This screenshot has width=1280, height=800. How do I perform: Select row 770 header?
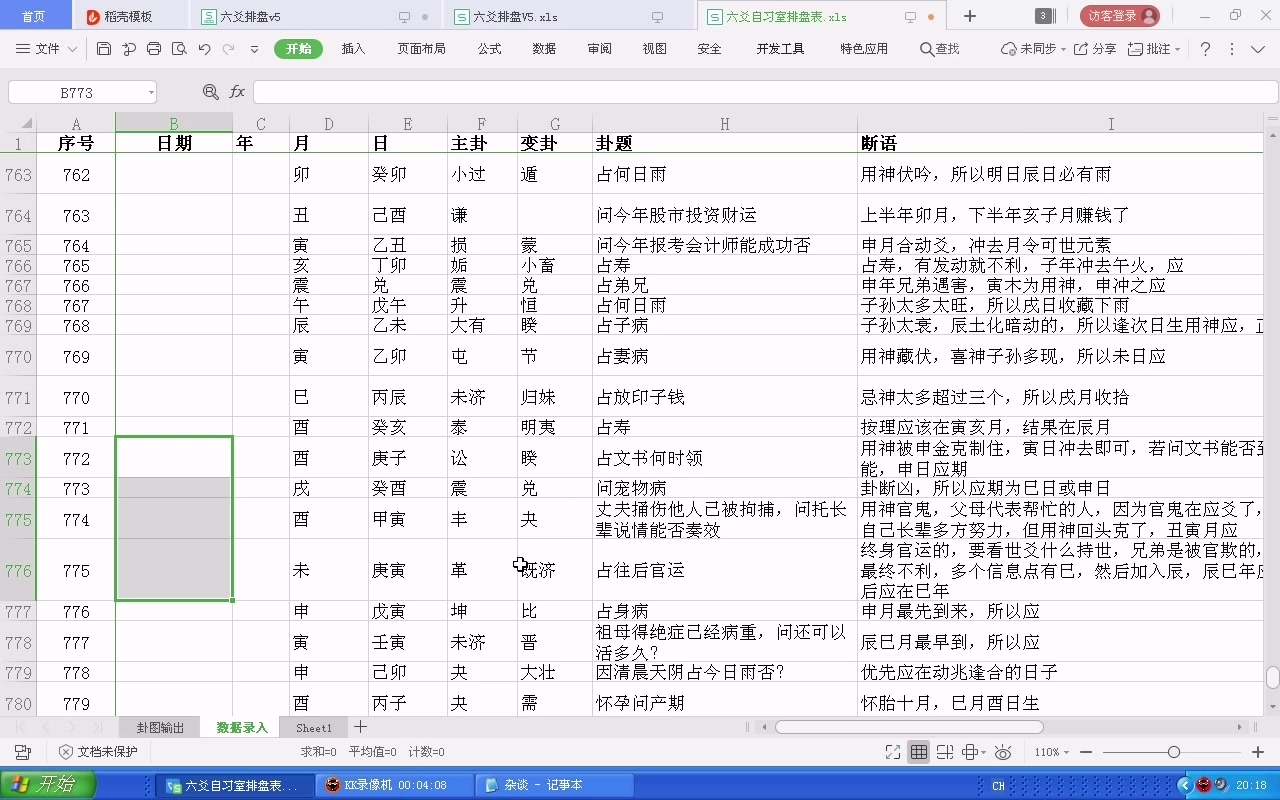[x=18, y=356]
